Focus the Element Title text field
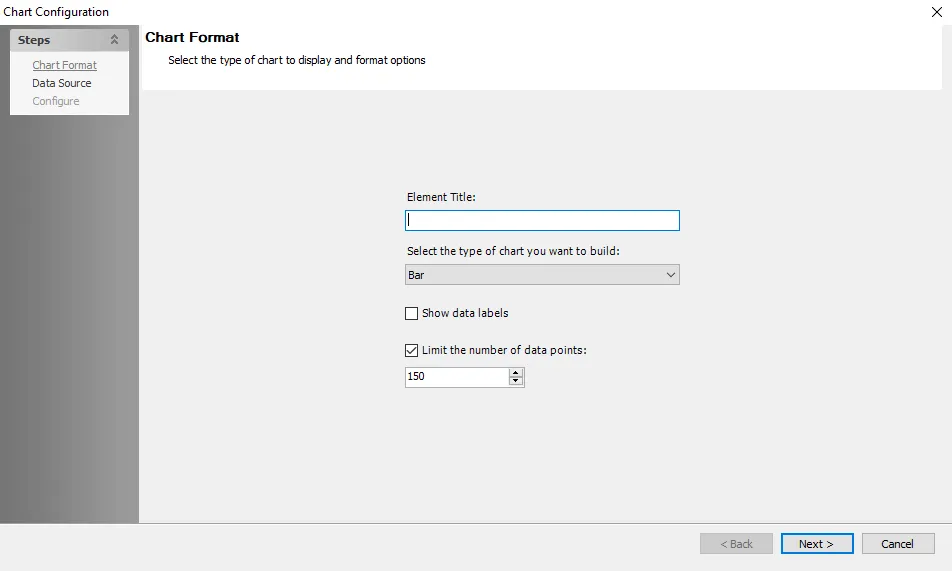Screen dimensions: 952x571 point(542,221)
